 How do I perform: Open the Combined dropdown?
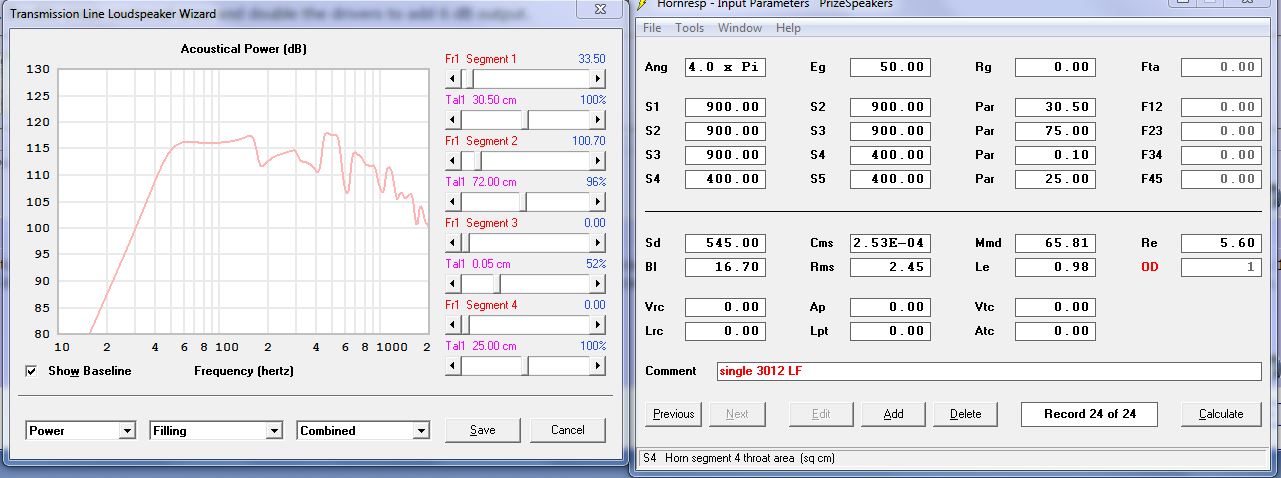pos(364,431)
